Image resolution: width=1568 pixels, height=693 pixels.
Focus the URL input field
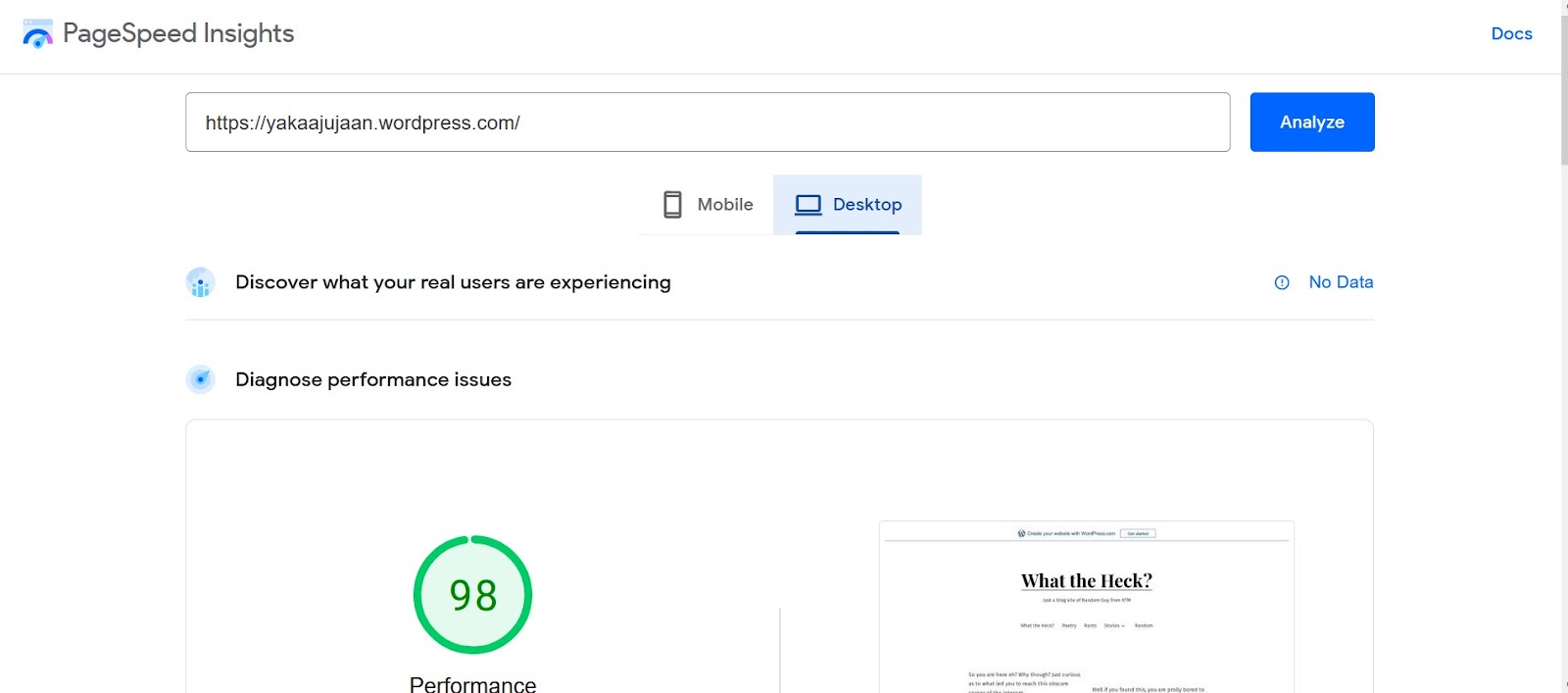(x=708, y=123)
